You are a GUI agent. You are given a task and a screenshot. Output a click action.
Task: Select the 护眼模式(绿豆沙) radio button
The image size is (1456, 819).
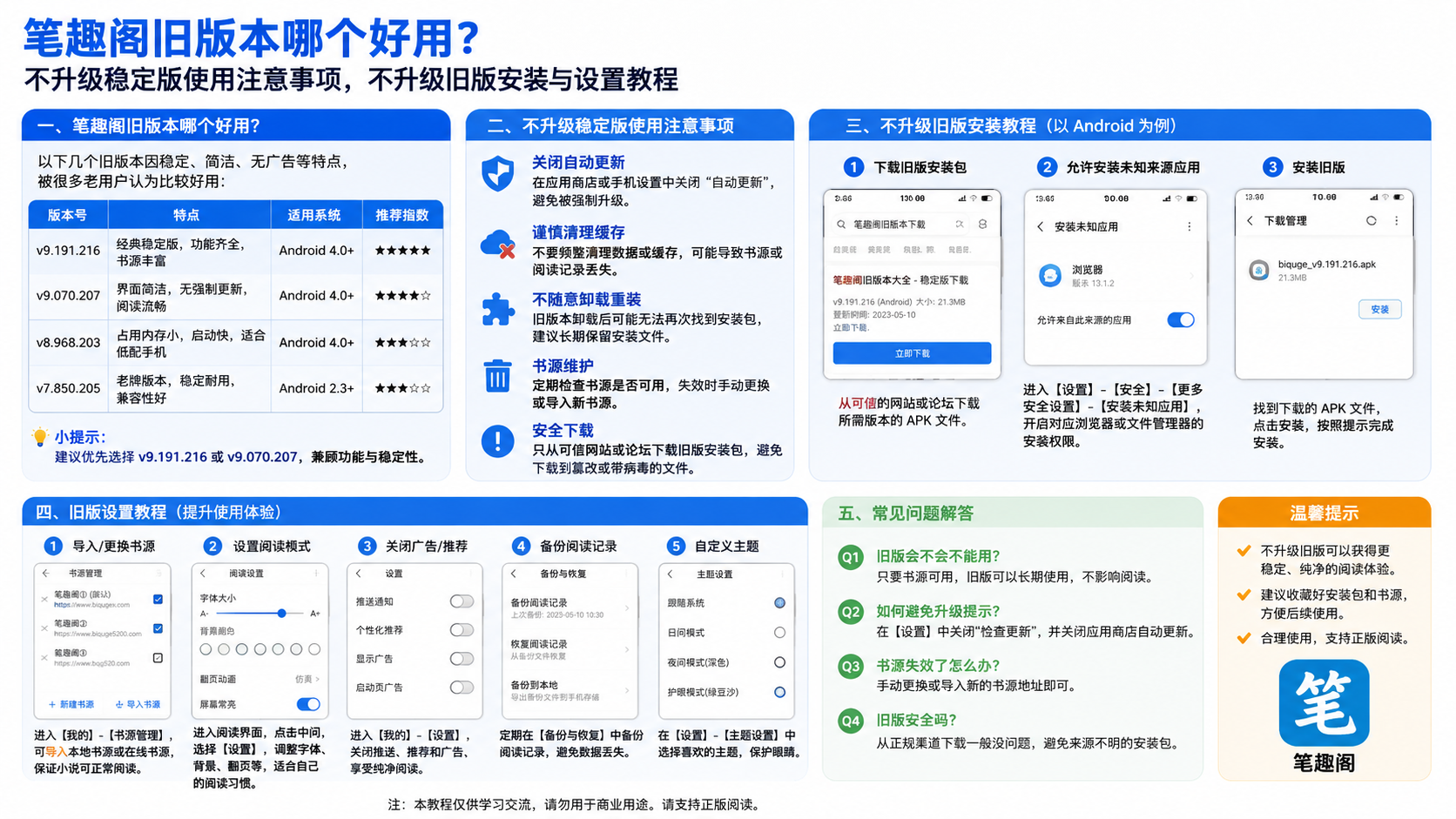click(x=779, y=693)
